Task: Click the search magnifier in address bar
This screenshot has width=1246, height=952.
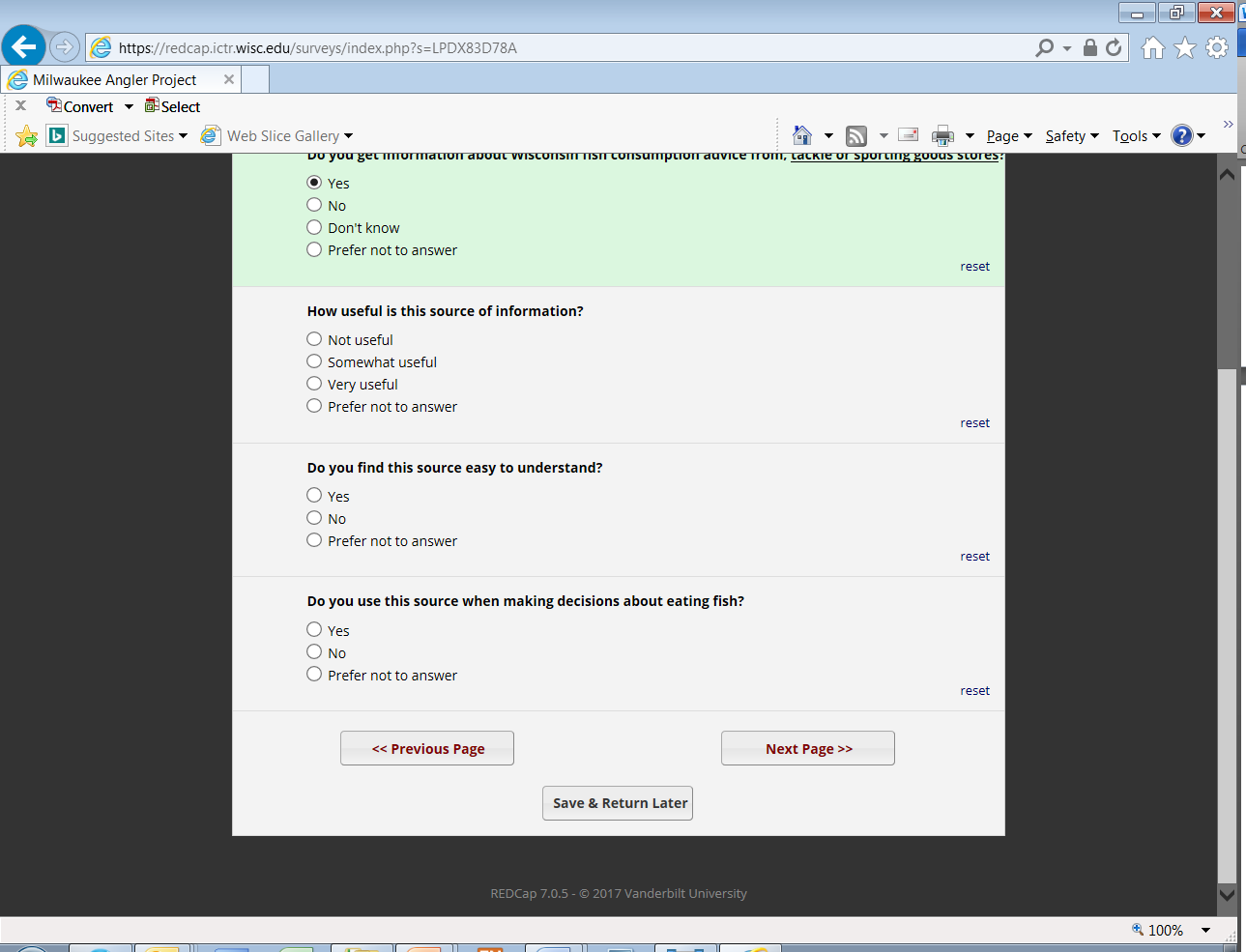Action: 1044,47
